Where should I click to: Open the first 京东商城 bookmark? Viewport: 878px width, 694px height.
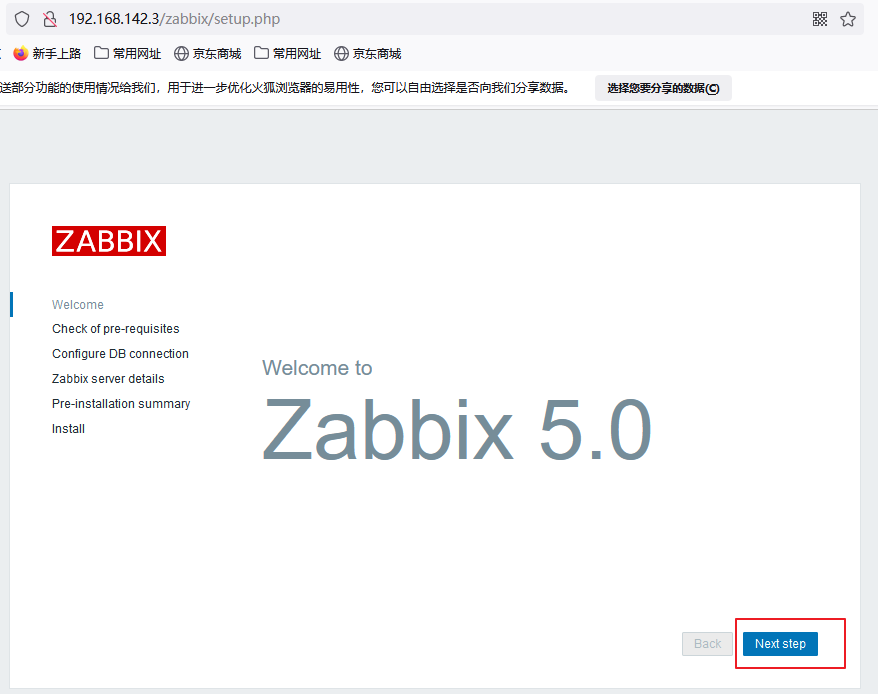pyautogui.click(x=208, y=54)
